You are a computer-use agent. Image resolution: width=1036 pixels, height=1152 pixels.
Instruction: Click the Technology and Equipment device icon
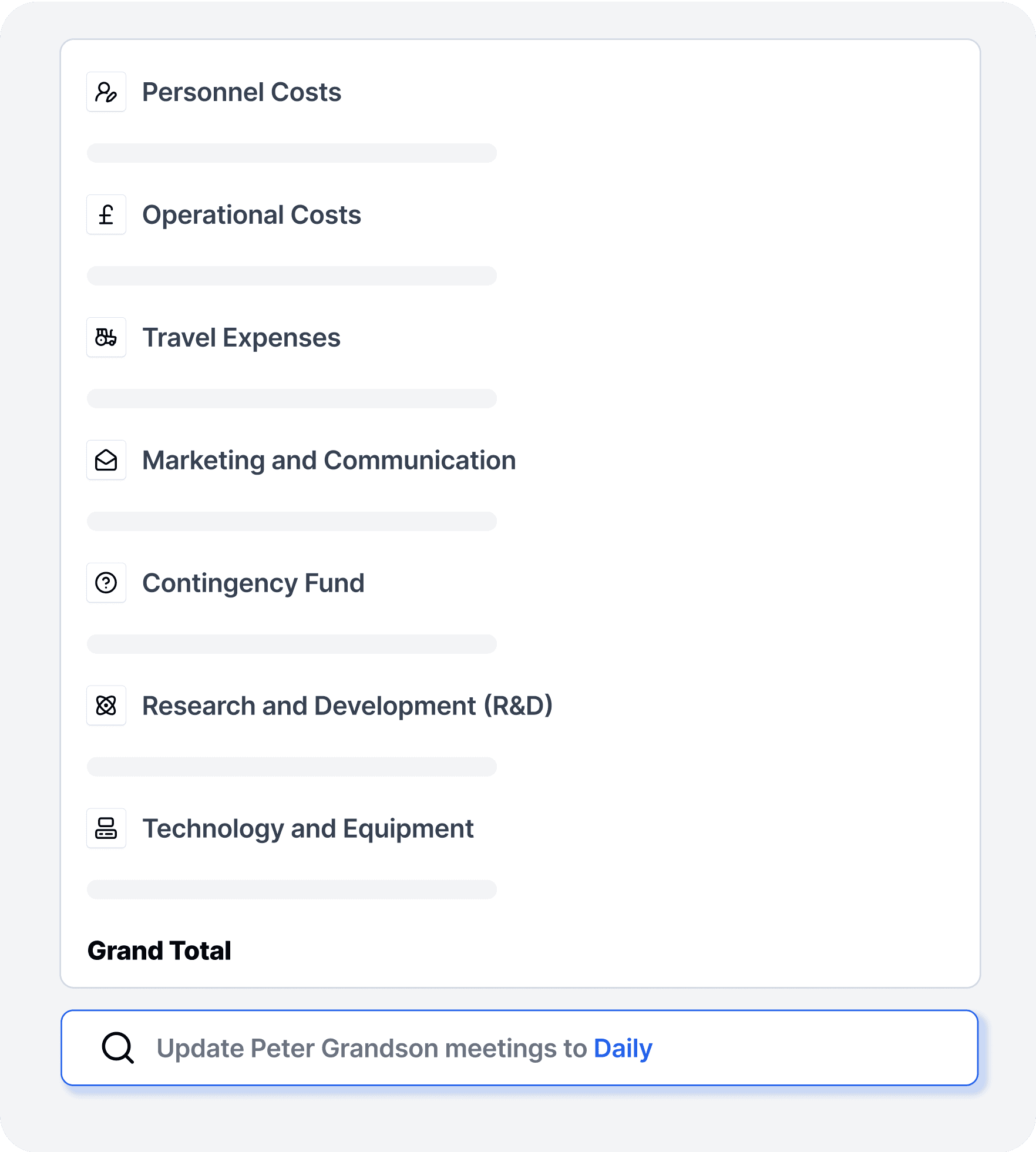coord(106,829)
